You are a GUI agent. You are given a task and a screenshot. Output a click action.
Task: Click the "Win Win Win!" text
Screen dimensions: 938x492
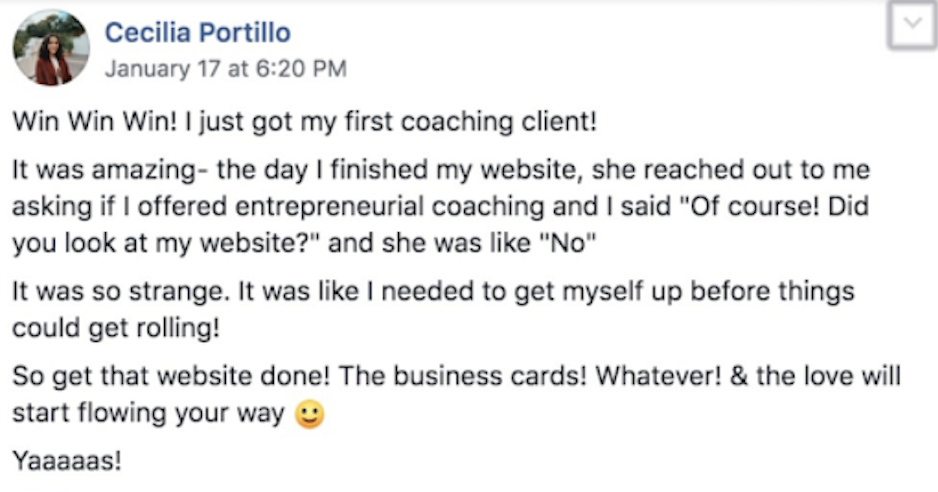click(77, 124)
